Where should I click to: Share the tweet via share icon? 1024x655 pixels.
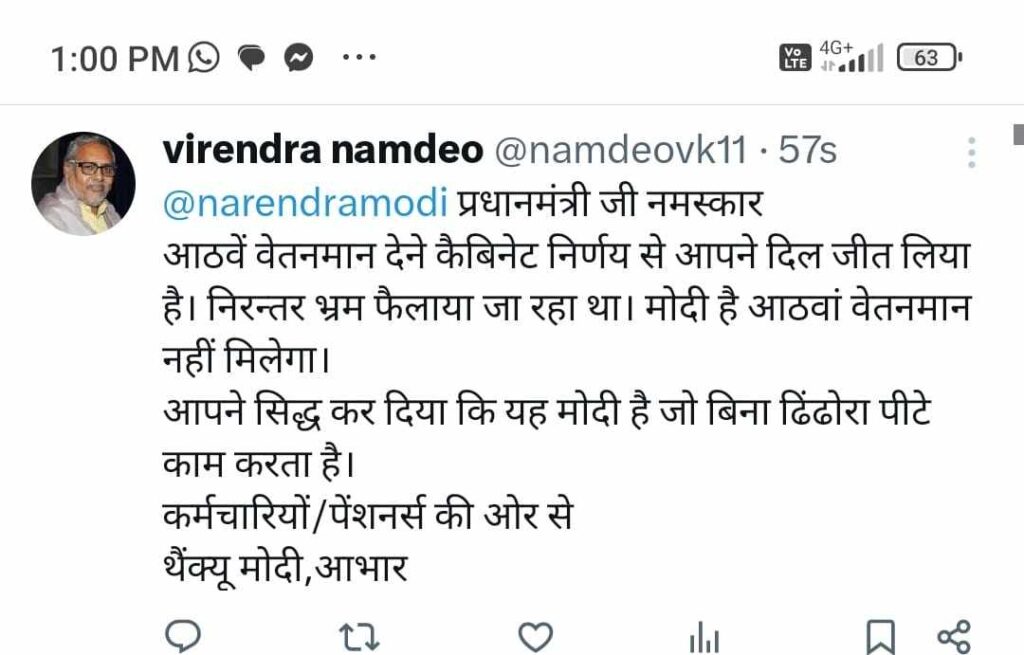[x=953, y=637]
